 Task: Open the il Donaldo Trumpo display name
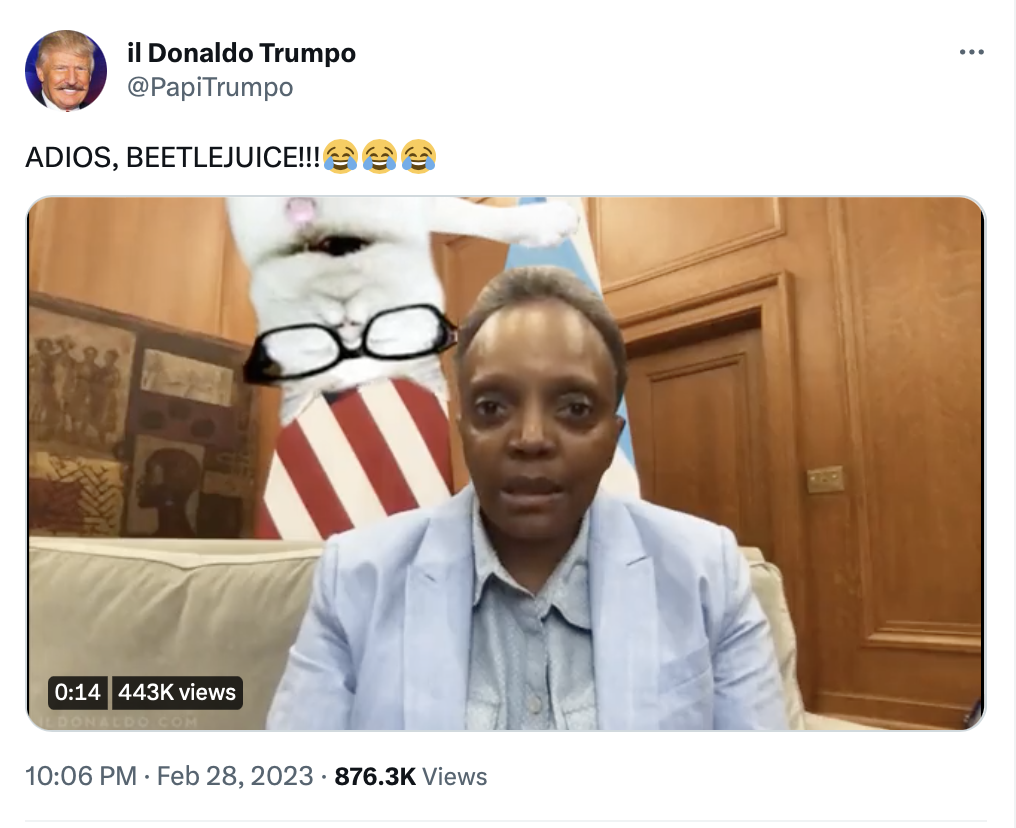(241, 53)
